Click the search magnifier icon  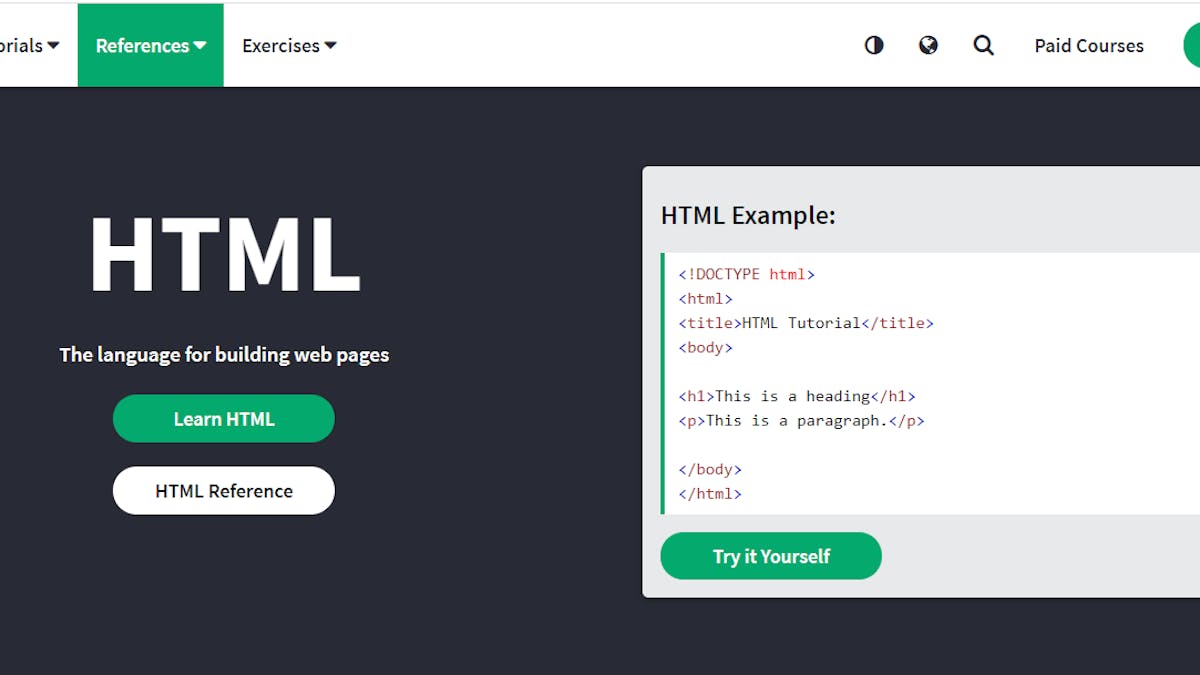point(984,45)
